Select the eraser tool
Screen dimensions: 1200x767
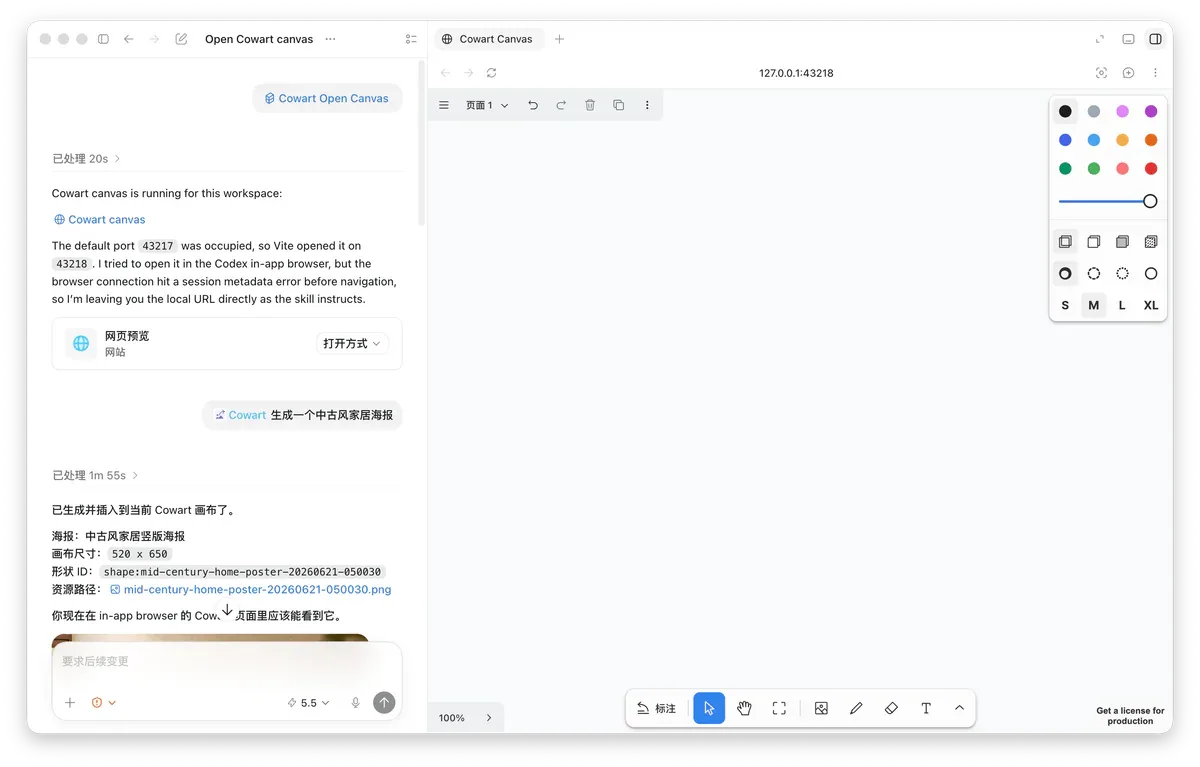pyautogui.click(x=891, y=708)
